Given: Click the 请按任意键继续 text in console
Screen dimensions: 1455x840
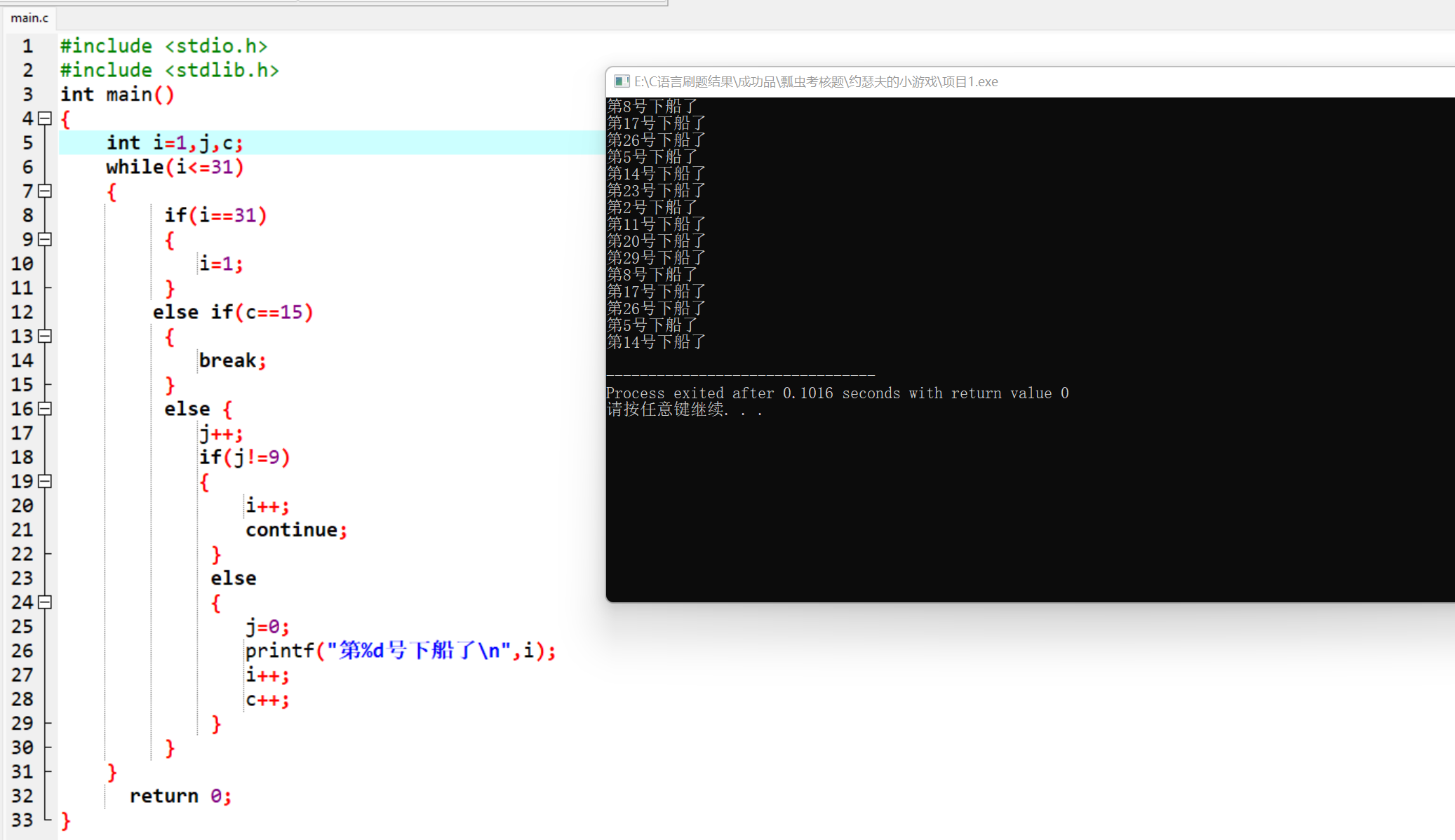Looking at the screenshot, I should [684, 409].
